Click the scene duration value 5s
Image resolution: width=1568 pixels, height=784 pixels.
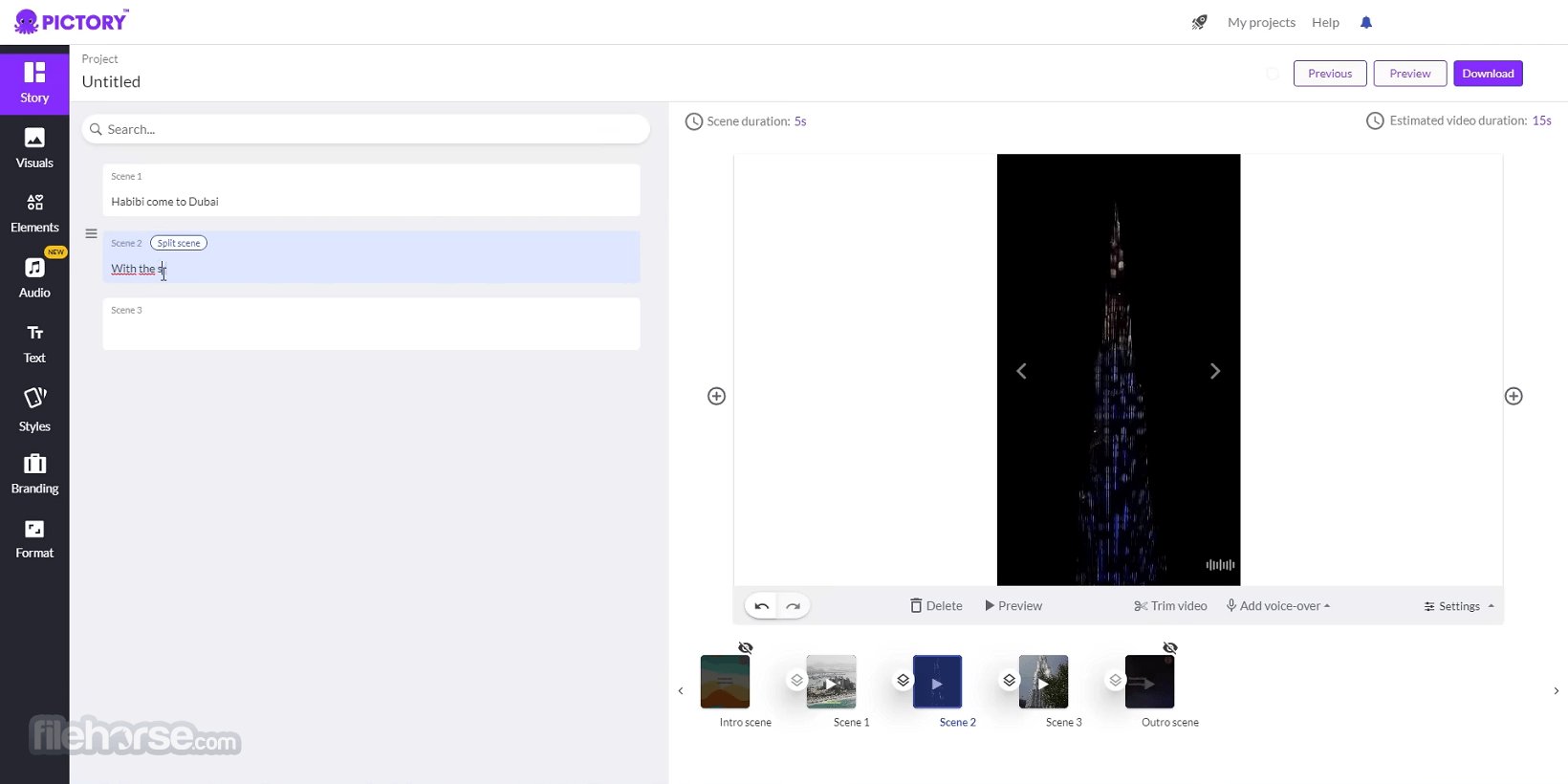800,121
